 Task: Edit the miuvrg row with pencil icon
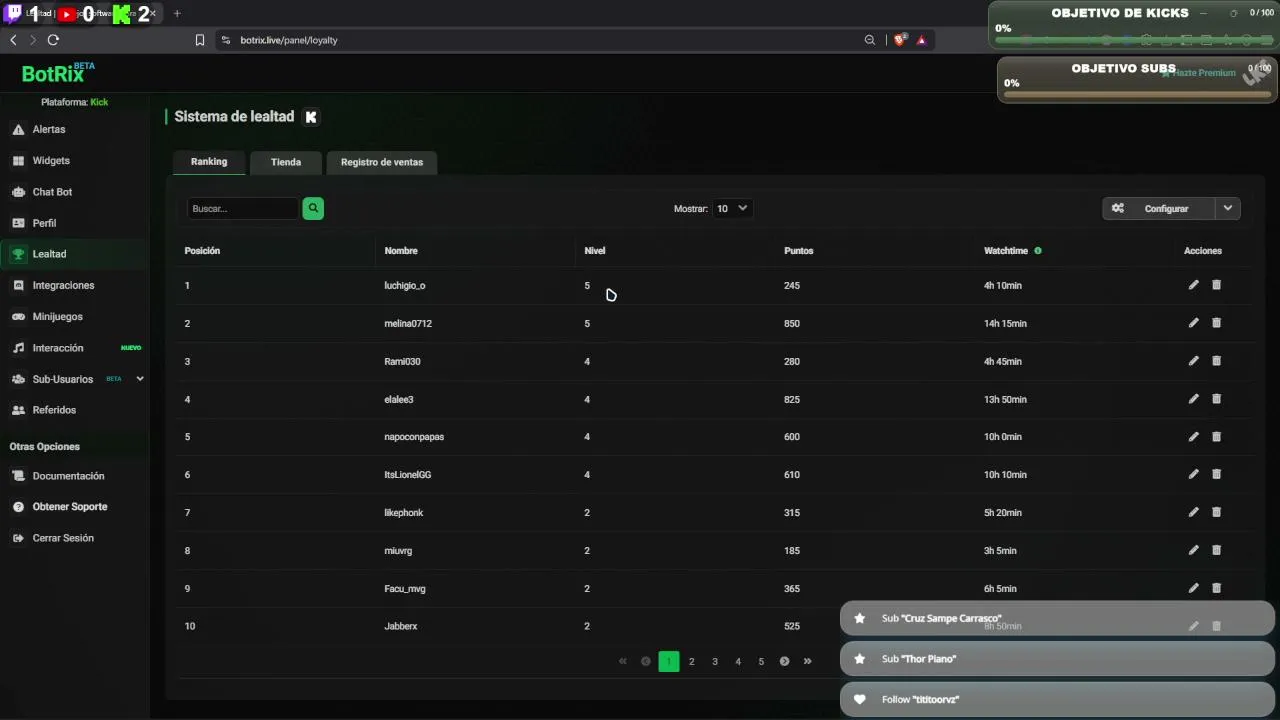click(x=1193, y=550)
